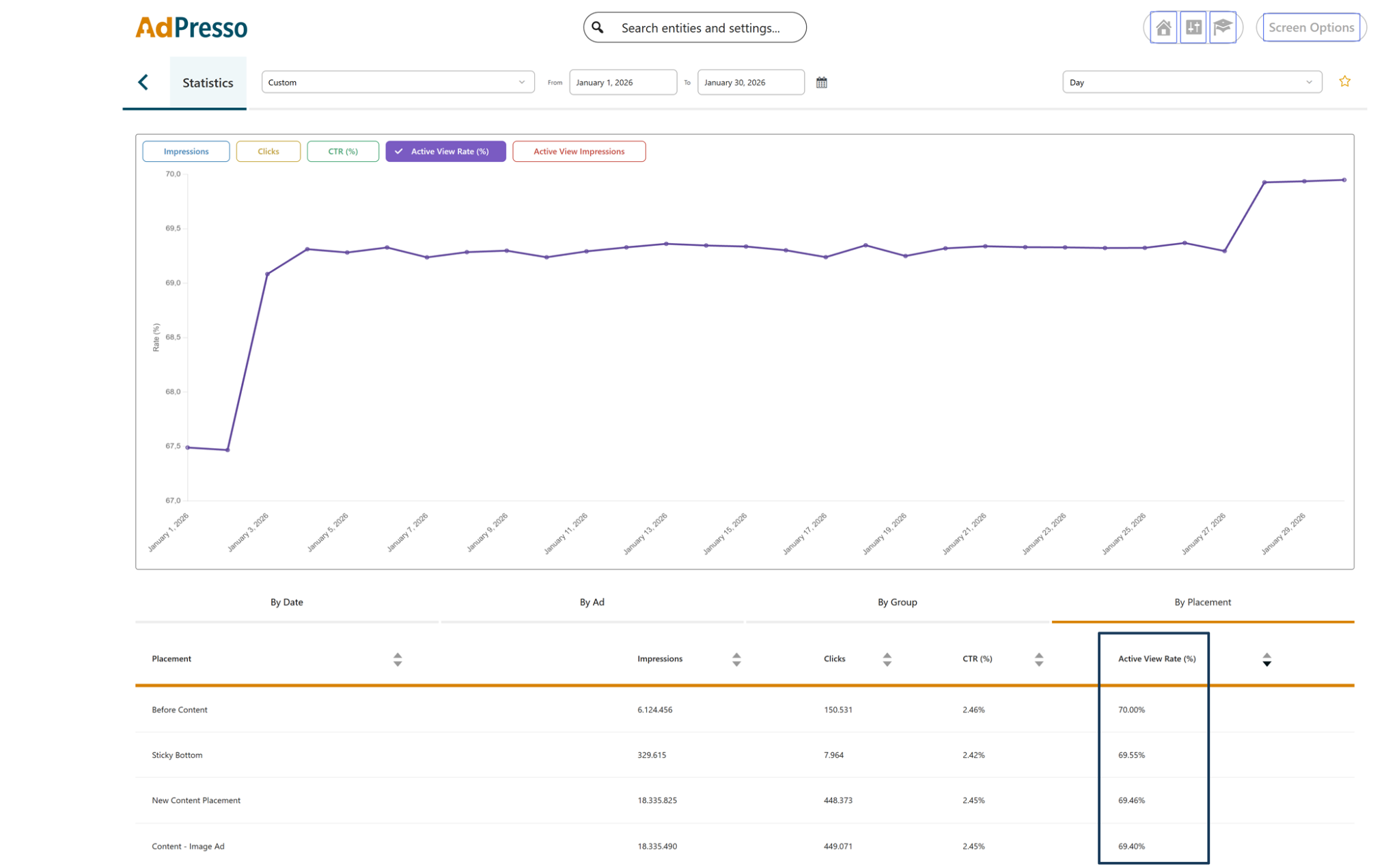Focus the Search entities and settings field

695,27
